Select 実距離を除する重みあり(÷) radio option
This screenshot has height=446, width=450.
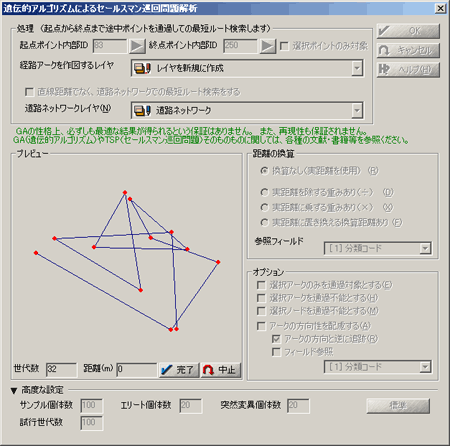[x=264, y=192]
